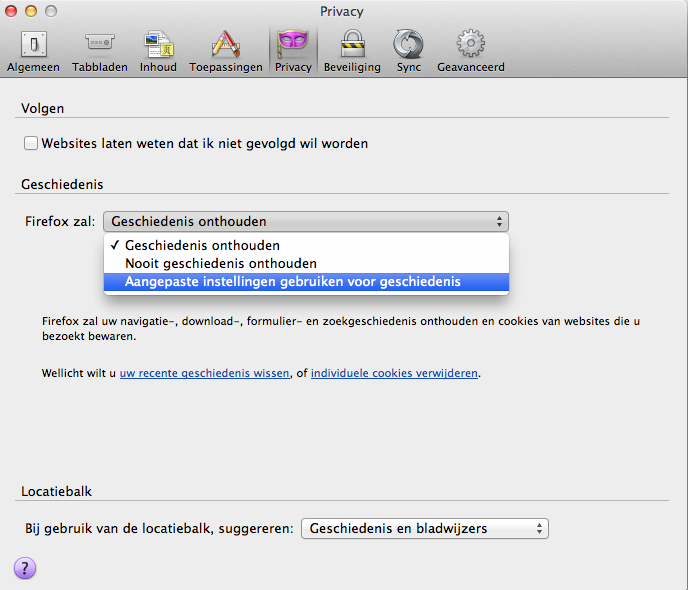Close the Privacy preferences window
The image size is (688, 590).
tap(12, 11)
